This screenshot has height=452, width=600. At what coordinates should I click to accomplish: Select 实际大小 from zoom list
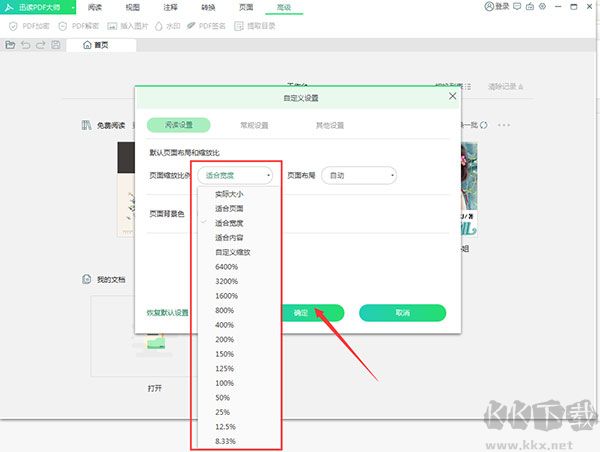point(229,194)
